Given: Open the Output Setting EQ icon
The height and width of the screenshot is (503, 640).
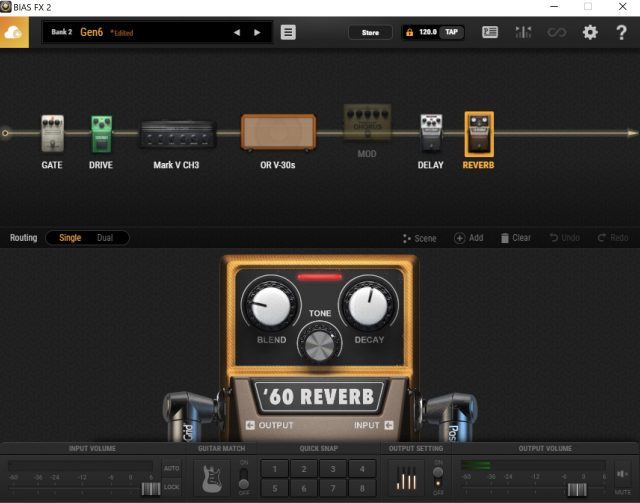Looking at the screenshot, I should [x=406, y=478].
